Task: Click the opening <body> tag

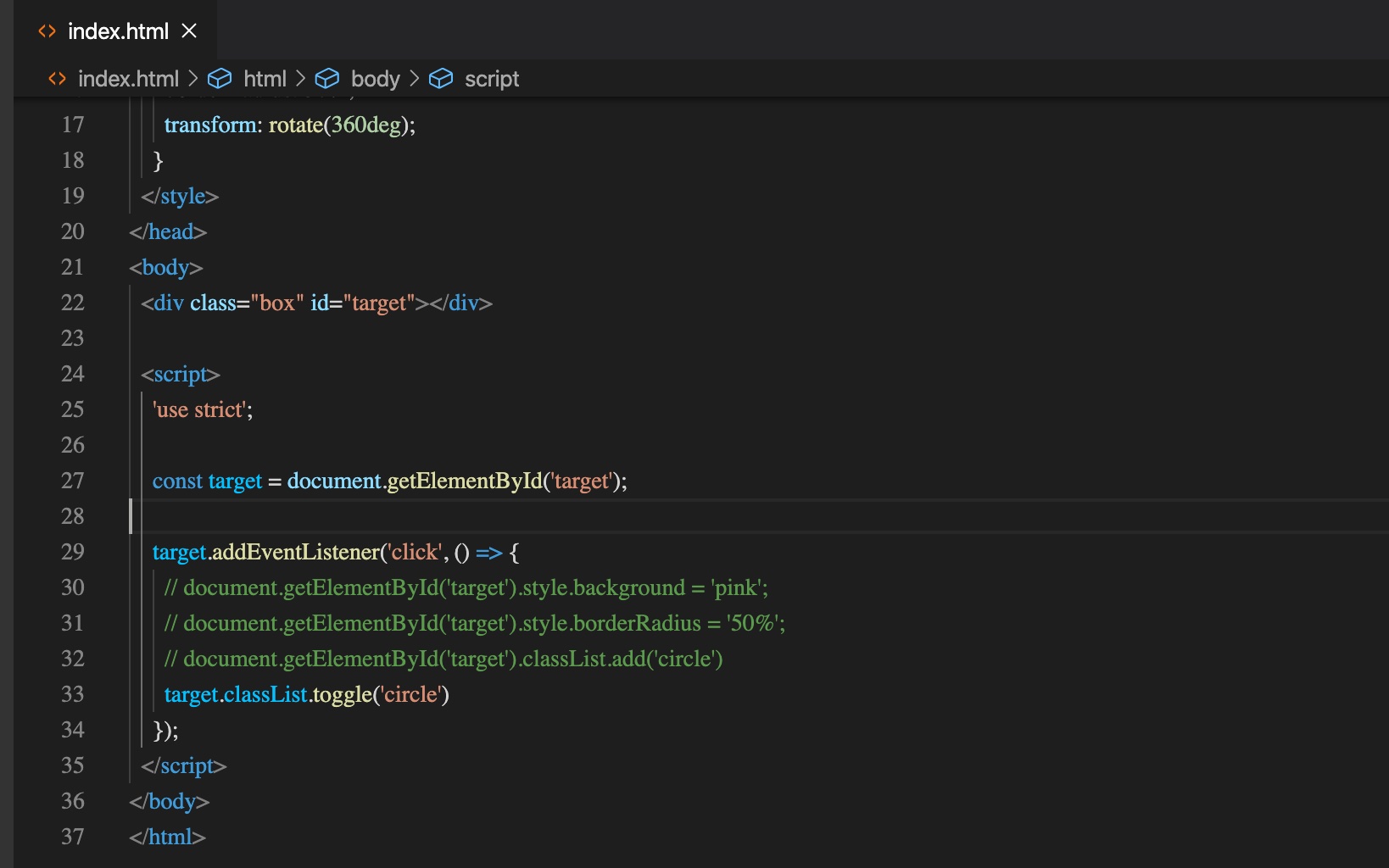Action: tap(166, 267)
